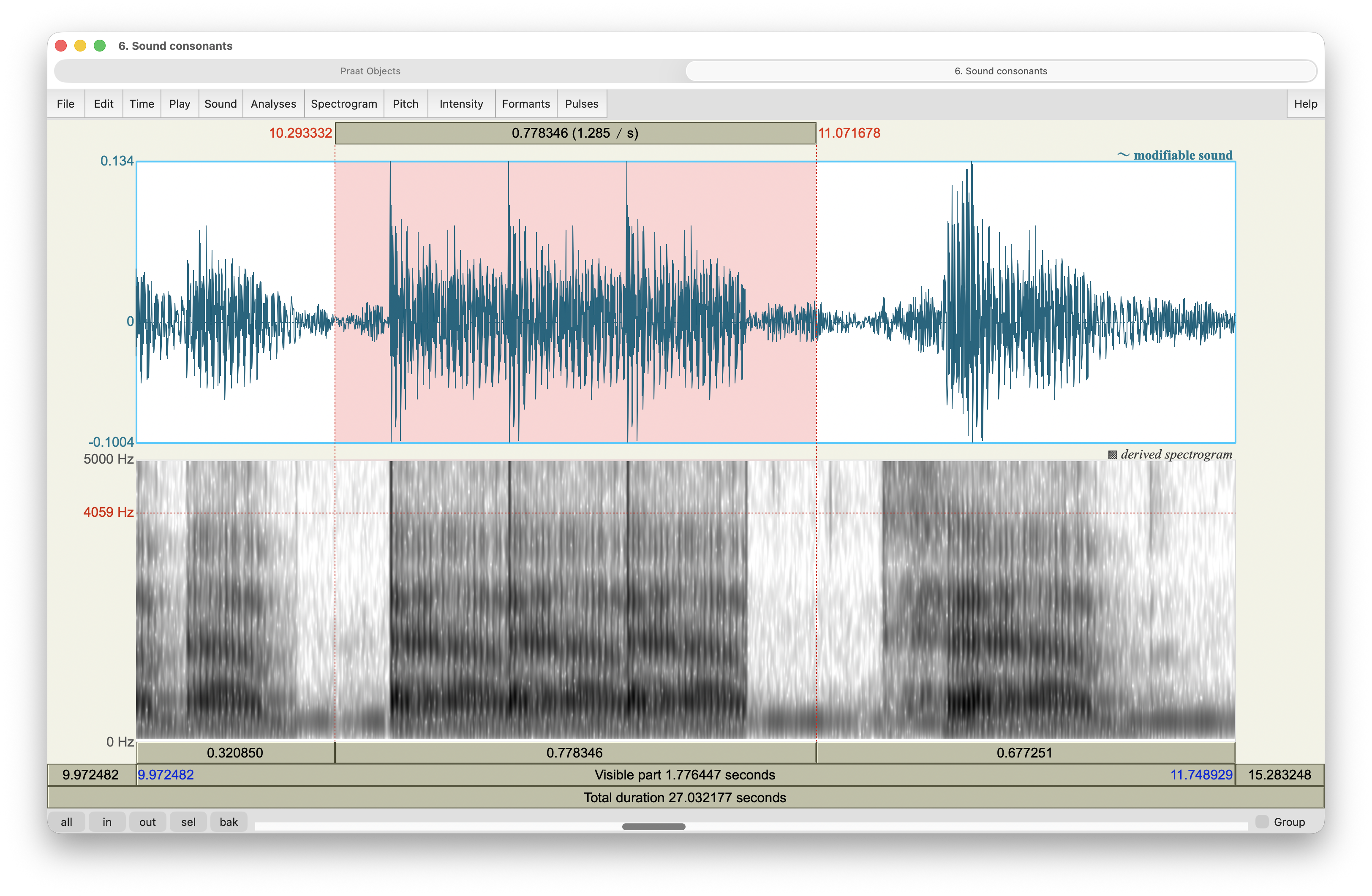Viewport: 1372px width, 896px height.
Task: Click the blue window start time 9.972482
Action: click(166, 775)
